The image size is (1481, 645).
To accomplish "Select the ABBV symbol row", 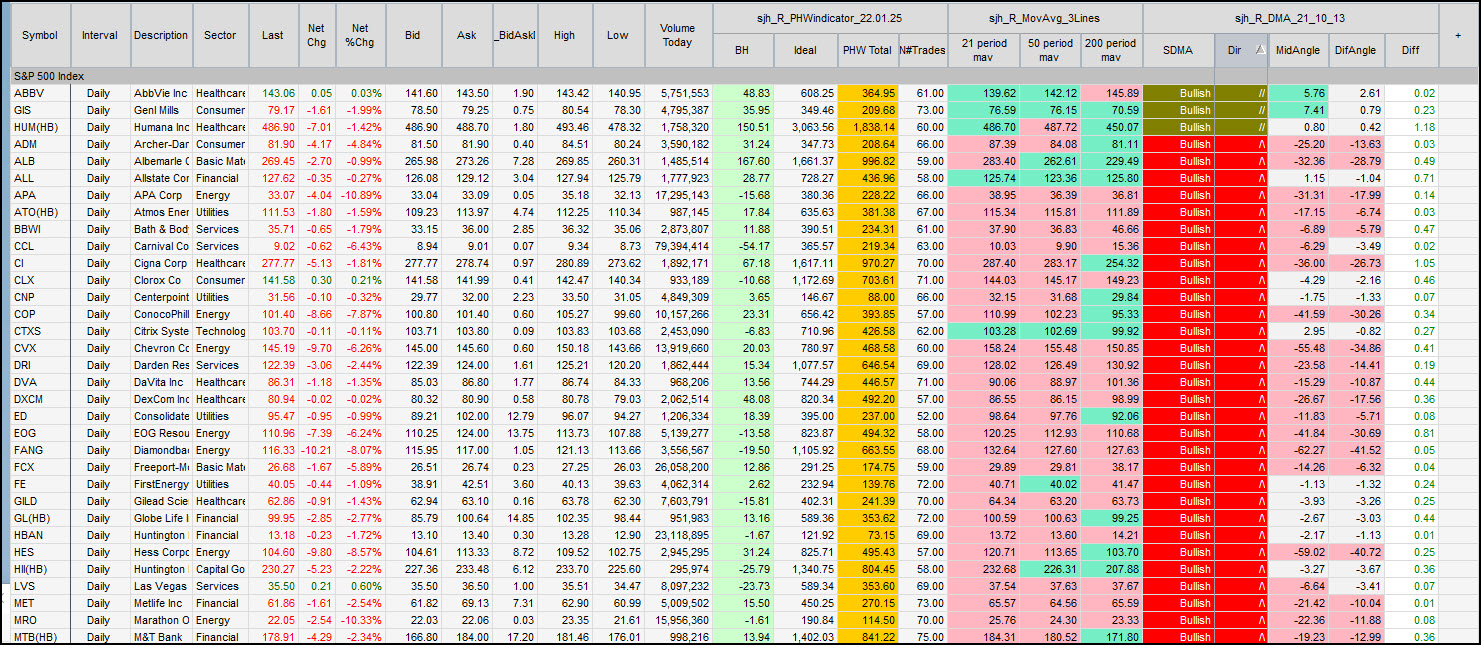I will 40,93.
